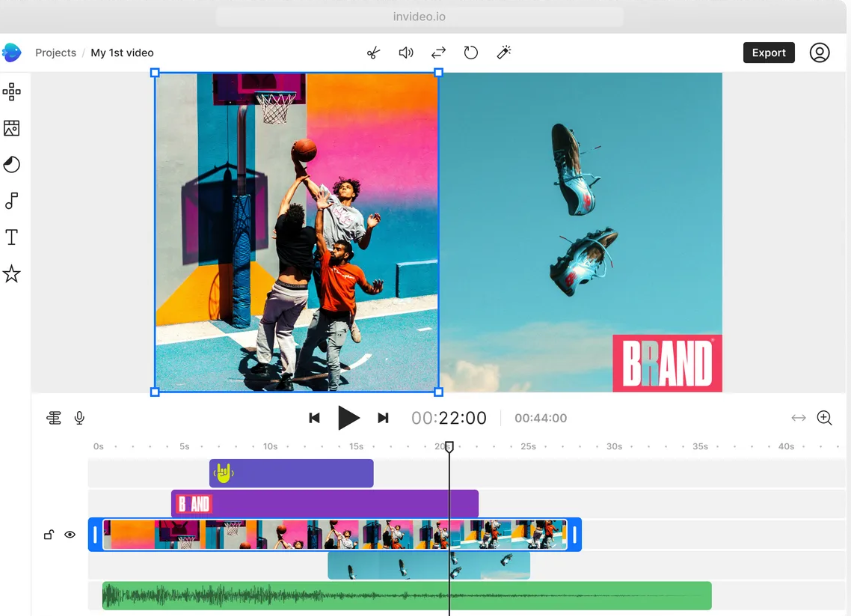Viewport: 851px width, 616px height.
Task: Select the BRAND logo on the canvas
Action: pos(667,363)
